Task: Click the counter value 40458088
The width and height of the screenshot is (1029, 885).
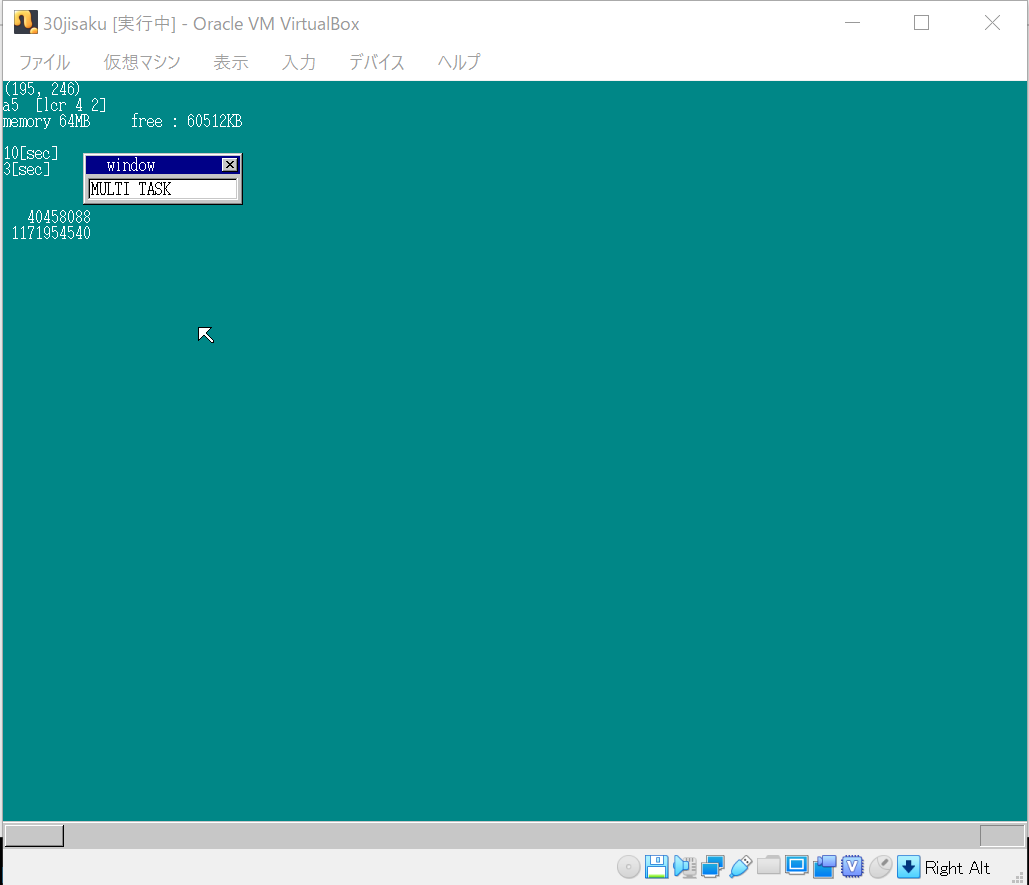Action: coord(59,217)
